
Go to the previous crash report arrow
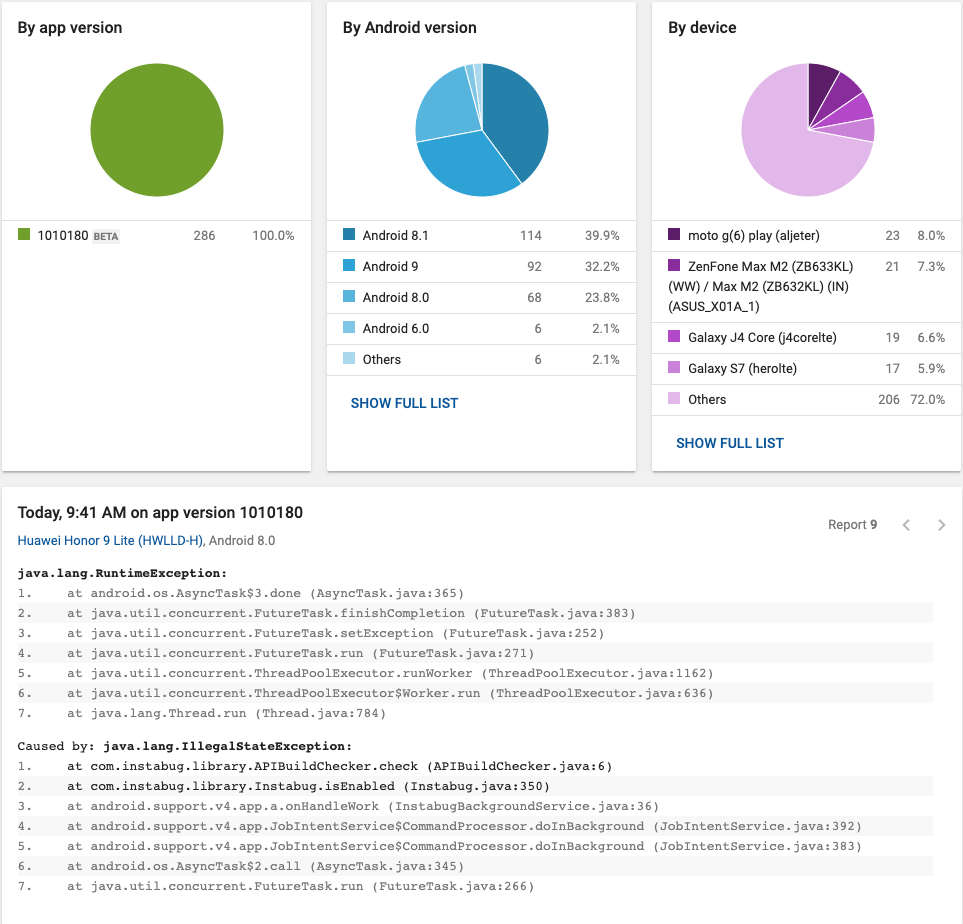pyautogui.click(x=906, y=525)
